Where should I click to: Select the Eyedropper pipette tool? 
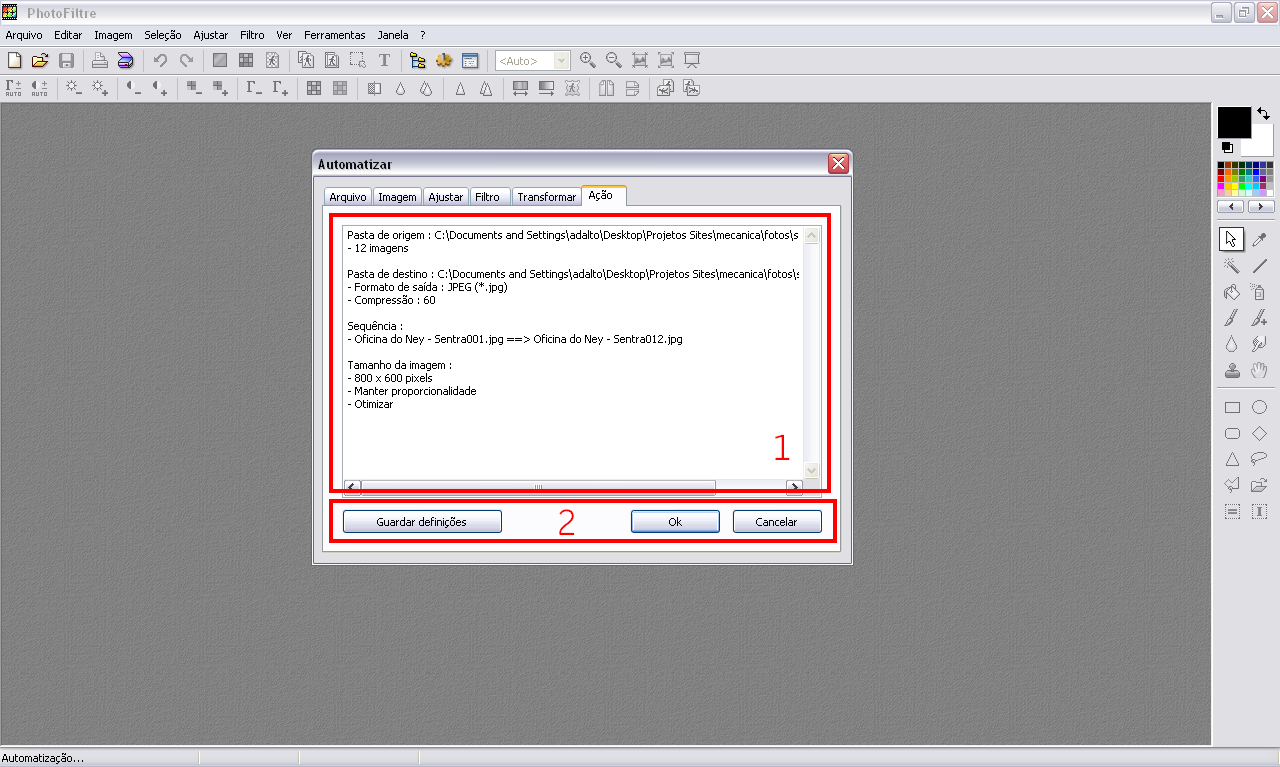click(x=1259, y=239)
